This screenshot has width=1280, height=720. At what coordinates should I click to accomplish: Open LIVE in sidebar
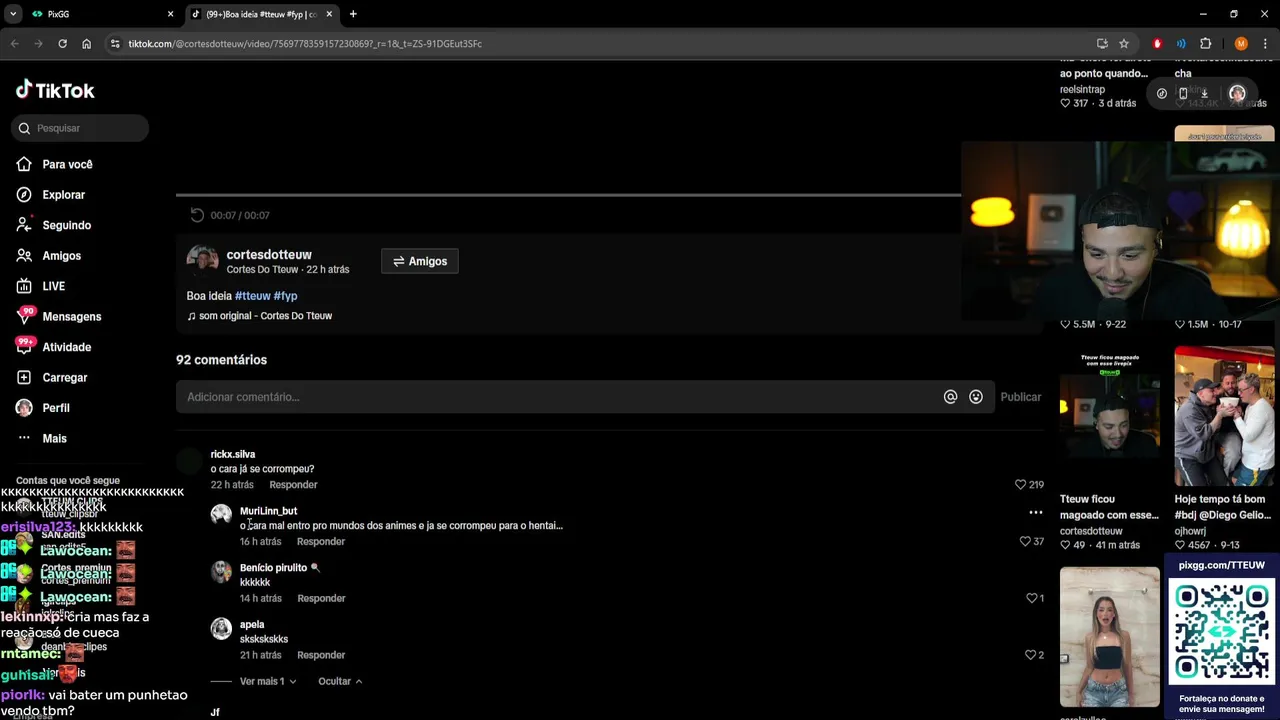coord(53,286)
